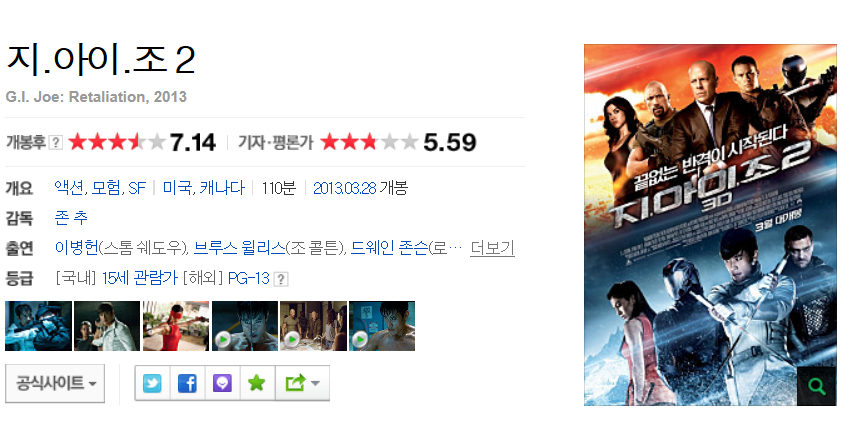Open the green share arrow dropdown

[x=302, y=383]
